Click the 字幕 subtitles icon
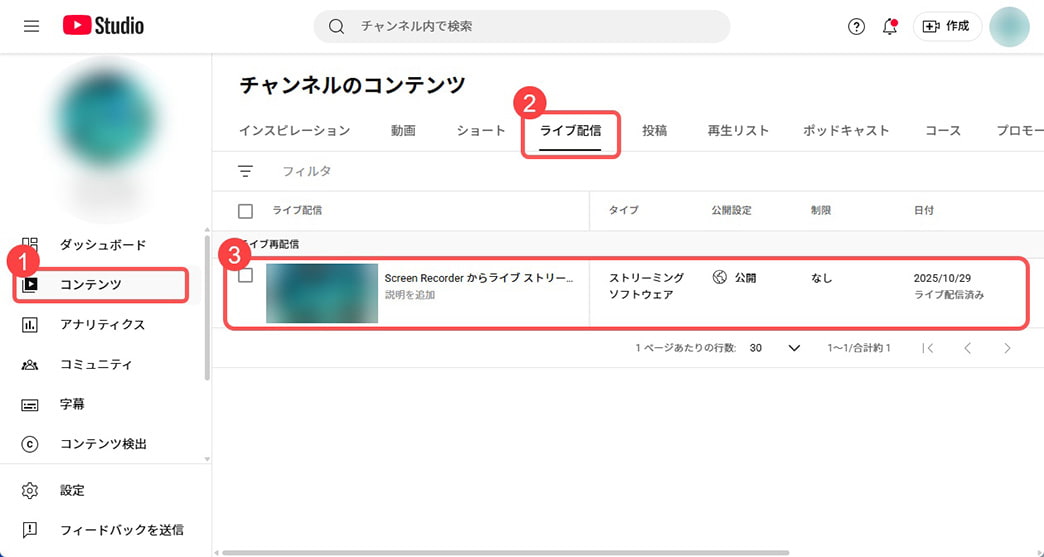The width and height of the screenshot is (1044, 557). (x=30, y=405)
